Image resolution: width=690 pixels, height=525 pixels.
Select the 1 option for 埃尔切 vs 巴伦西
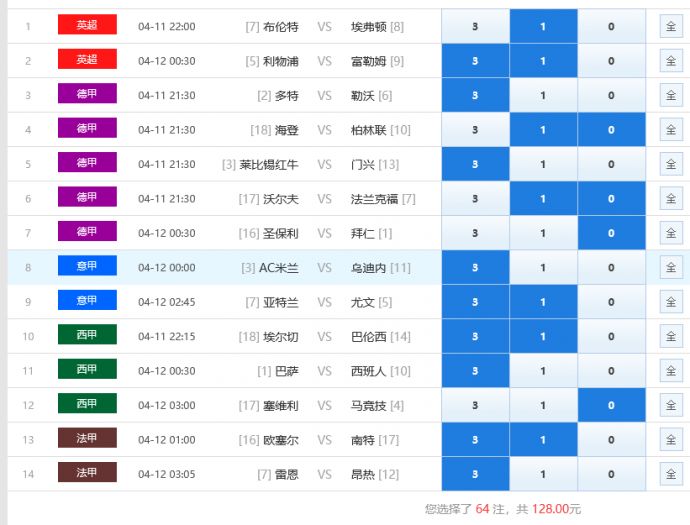click(543, 337)
